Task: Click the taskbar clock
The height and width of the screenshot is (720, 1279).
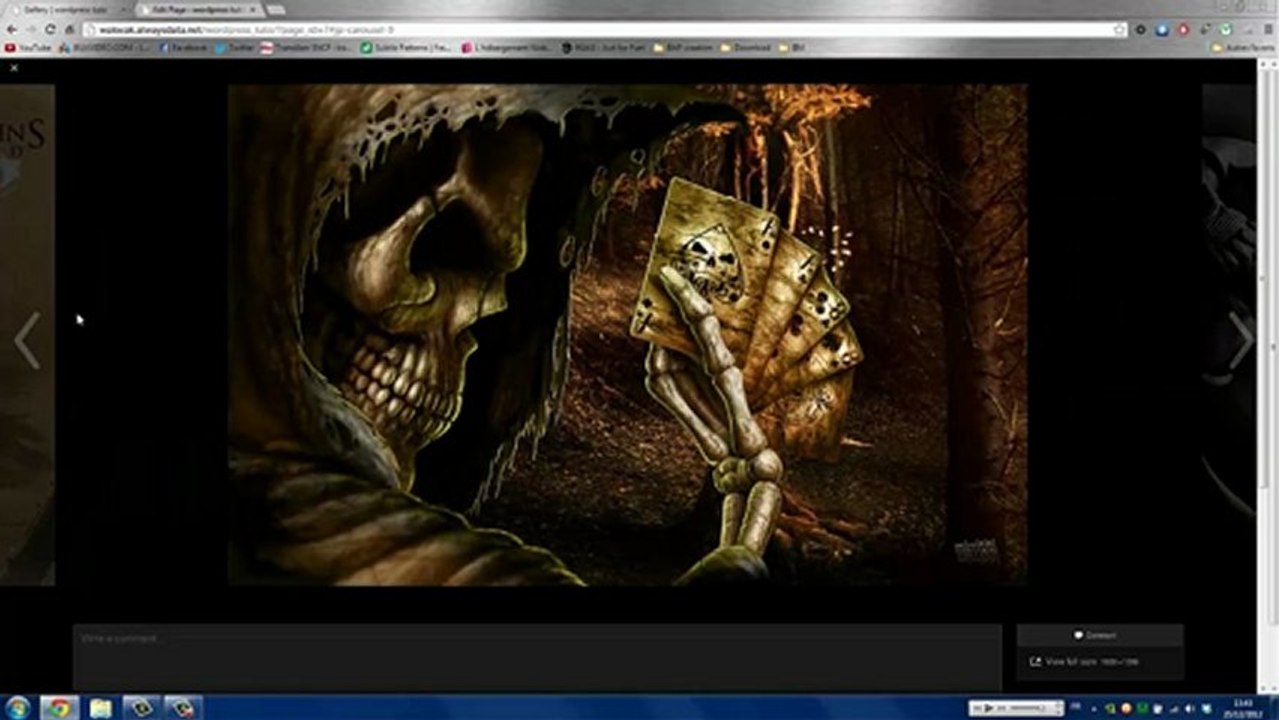Action: (x=1244, y=708)
